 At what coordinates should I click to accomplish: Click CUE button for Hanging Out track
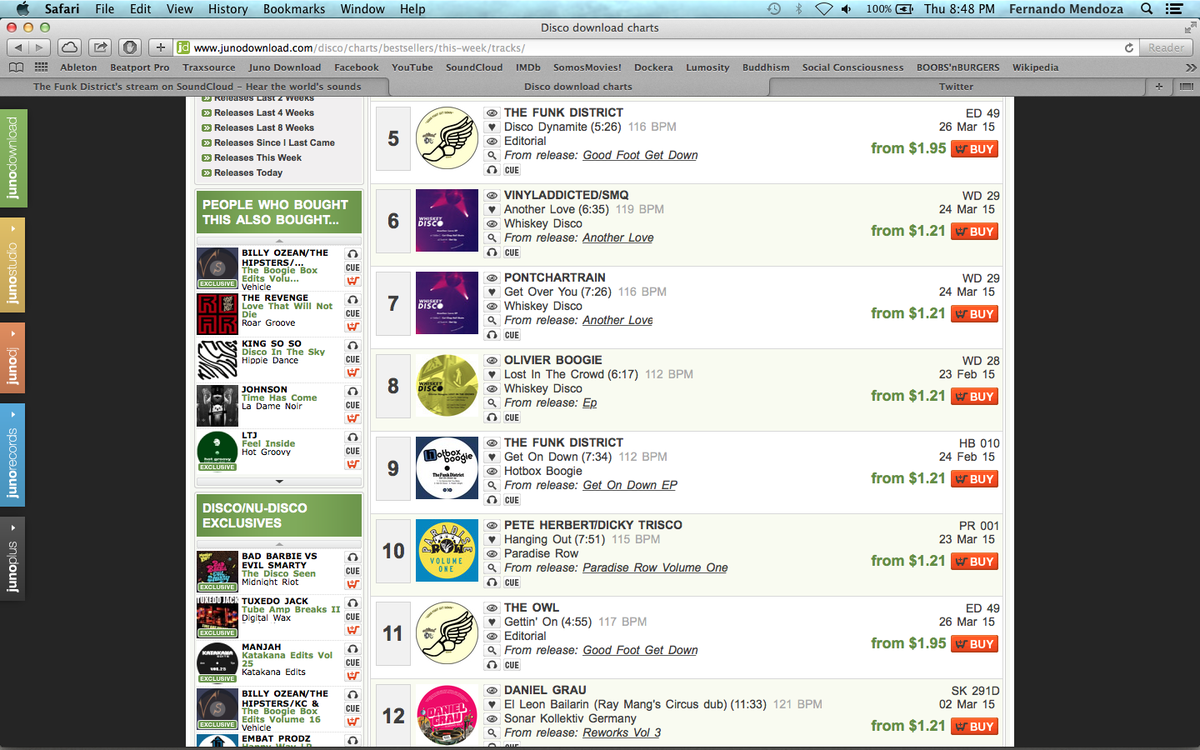click(512, 583)
